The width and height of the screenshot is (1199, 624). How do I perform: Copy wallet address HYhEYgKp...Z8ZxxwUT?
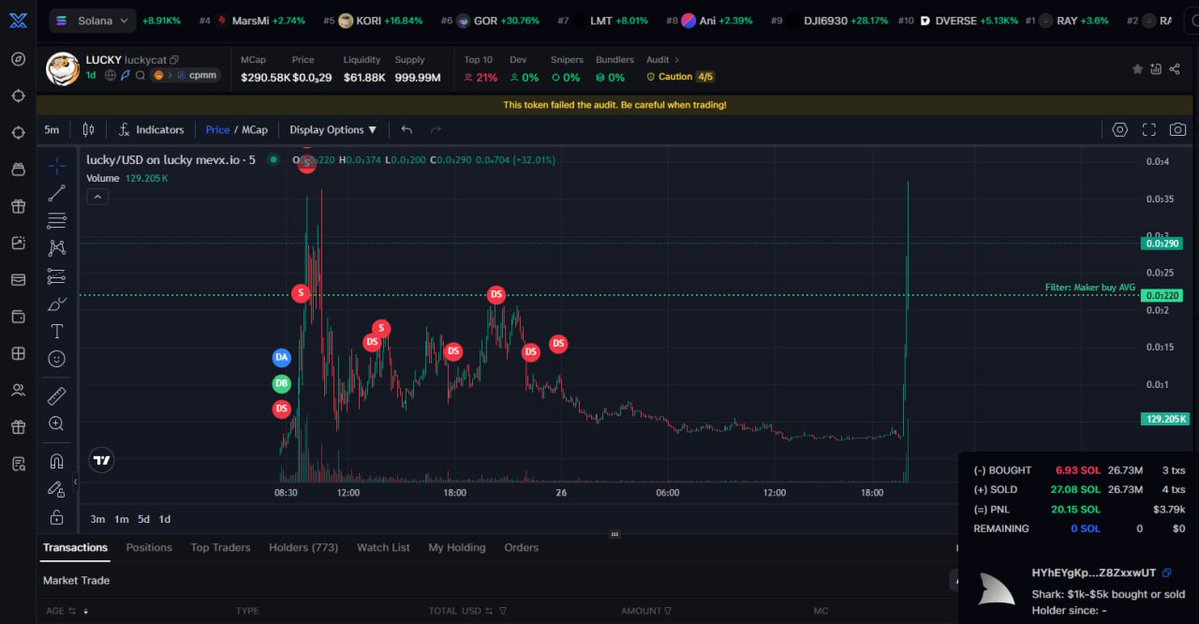click(x=1167, y=573)
